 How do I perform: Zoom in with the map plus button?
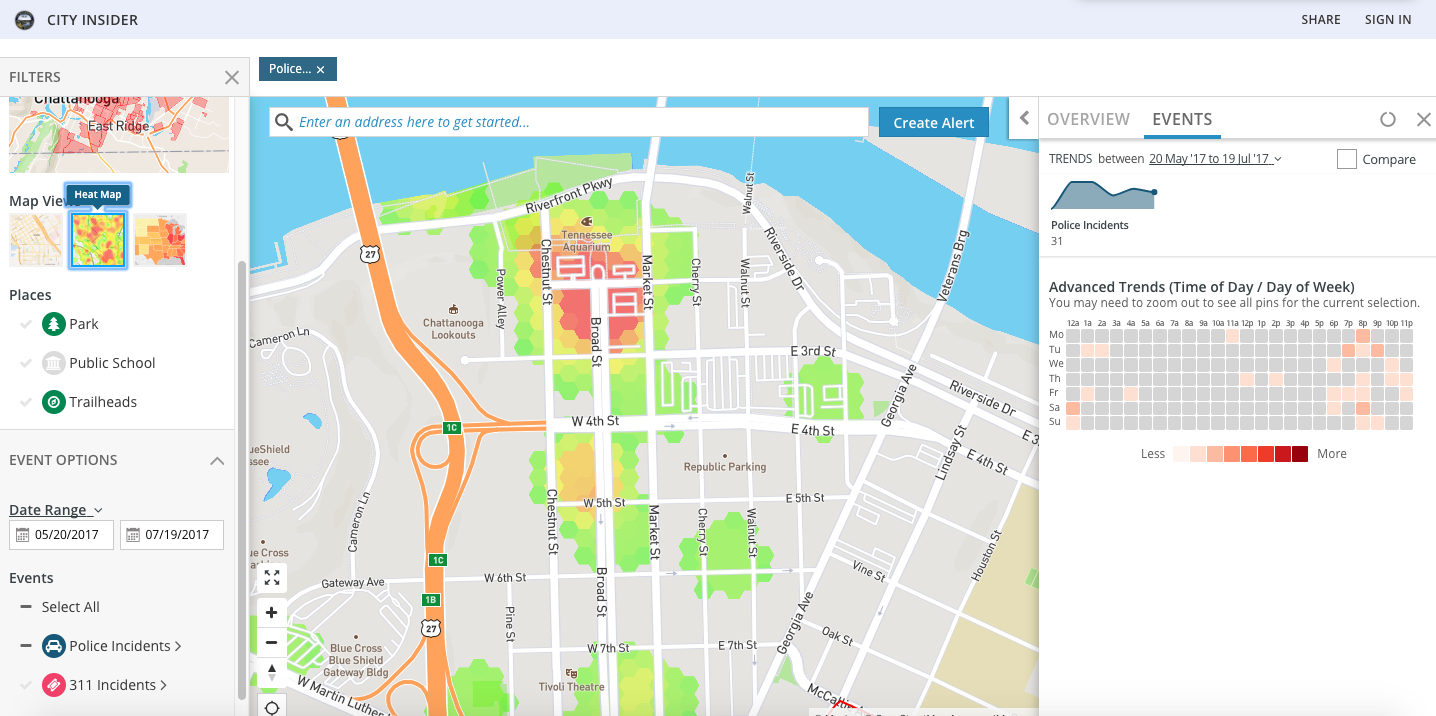pos(271,612)
